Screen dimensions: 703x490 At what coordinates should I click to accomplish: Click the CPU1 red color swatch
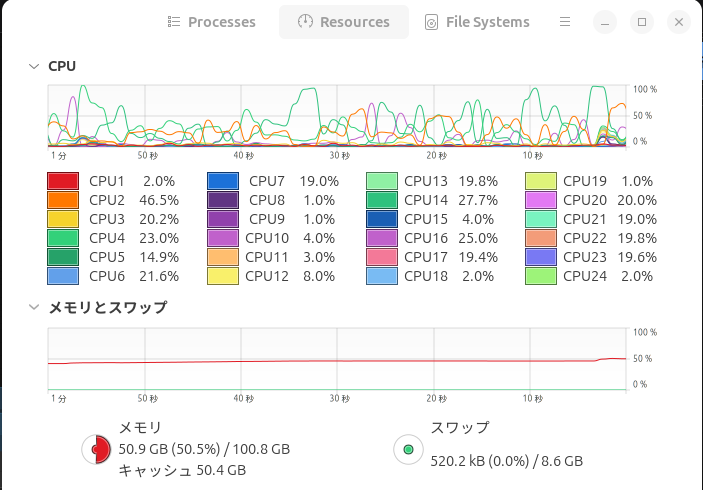[x=63, y=181]
